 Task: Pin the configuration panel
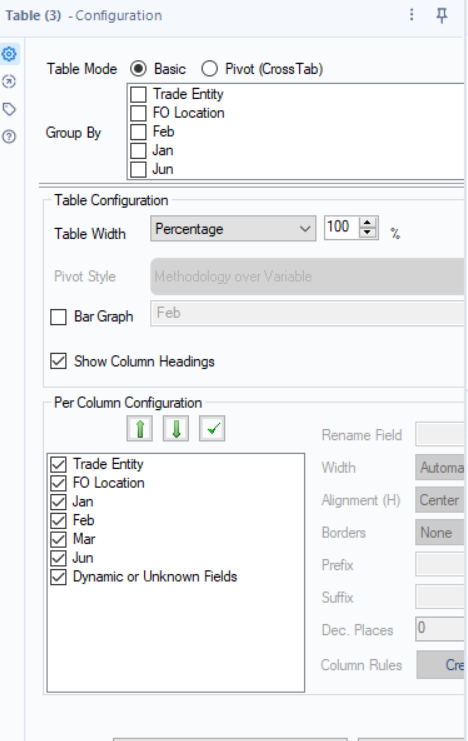tap(442, 15)
